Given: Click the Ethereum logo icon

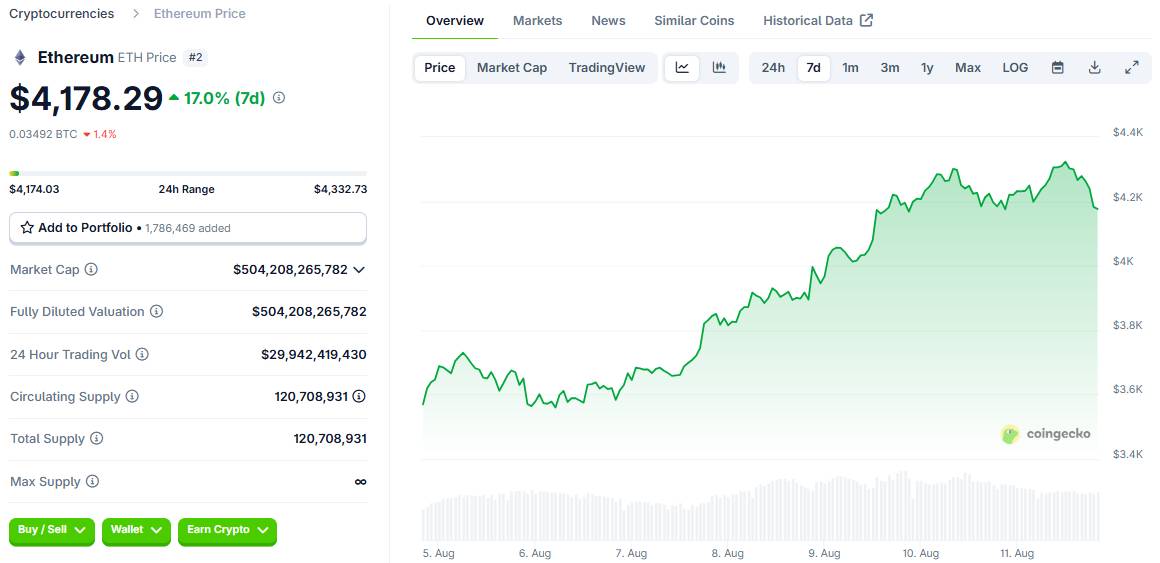Looking at the screenshot, I should 20,57.
